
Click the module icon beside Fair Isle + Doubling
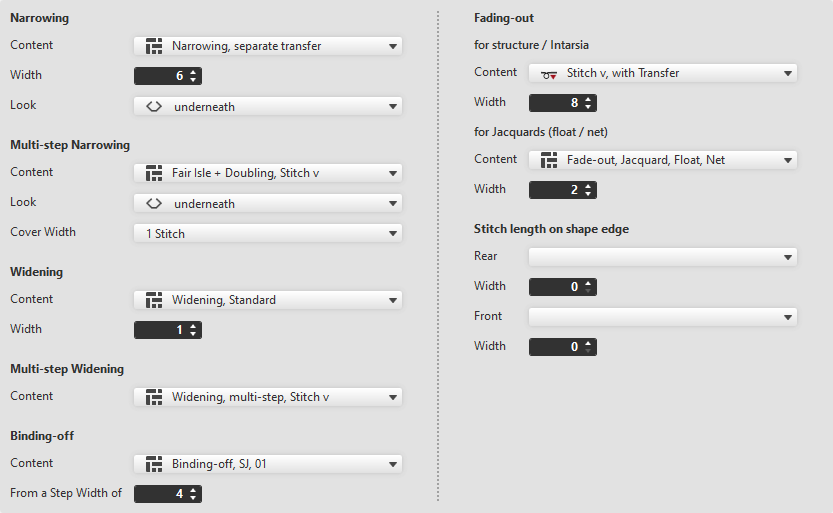pos(154,173)
